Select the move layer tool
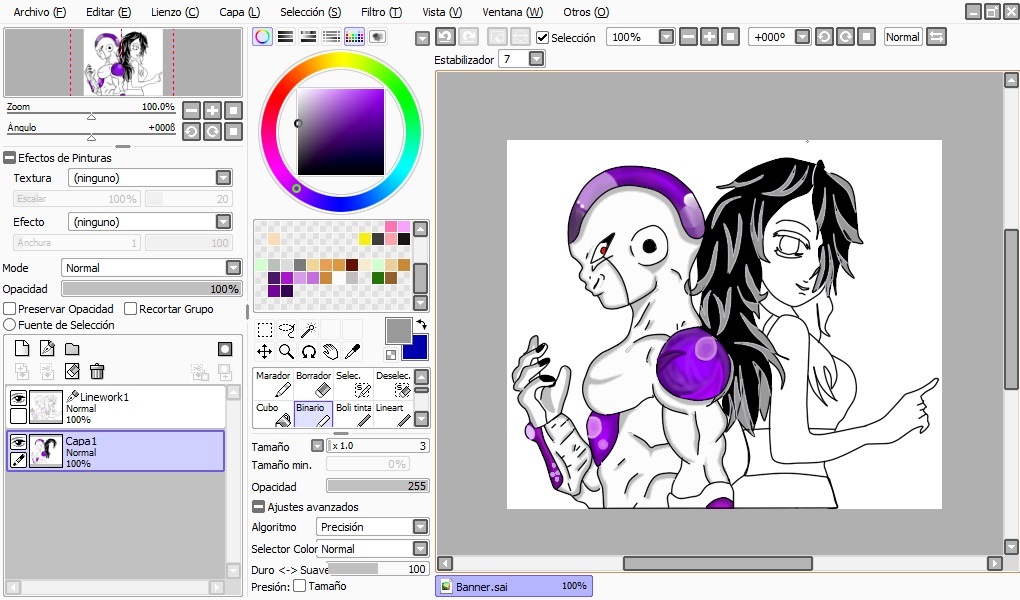The image size is (1020, 600). [x=264, y=352]
